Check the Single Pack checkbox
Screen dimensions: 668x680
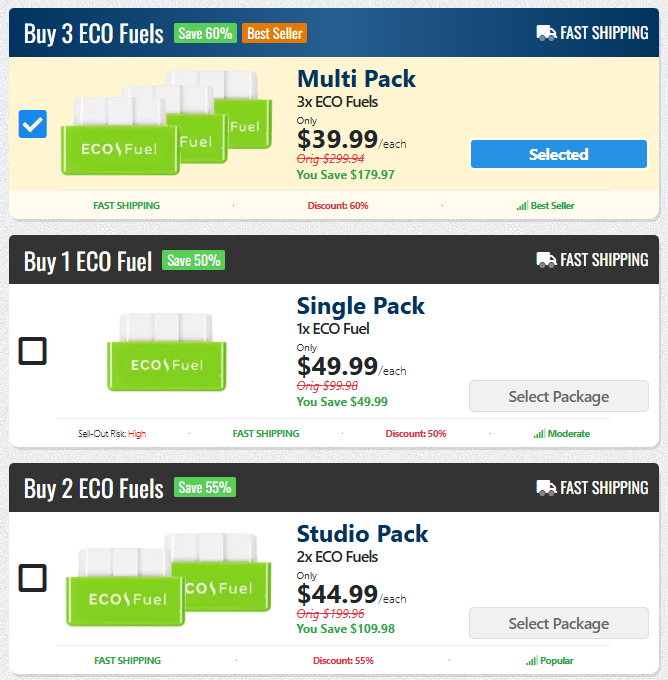tap(33, 351)
